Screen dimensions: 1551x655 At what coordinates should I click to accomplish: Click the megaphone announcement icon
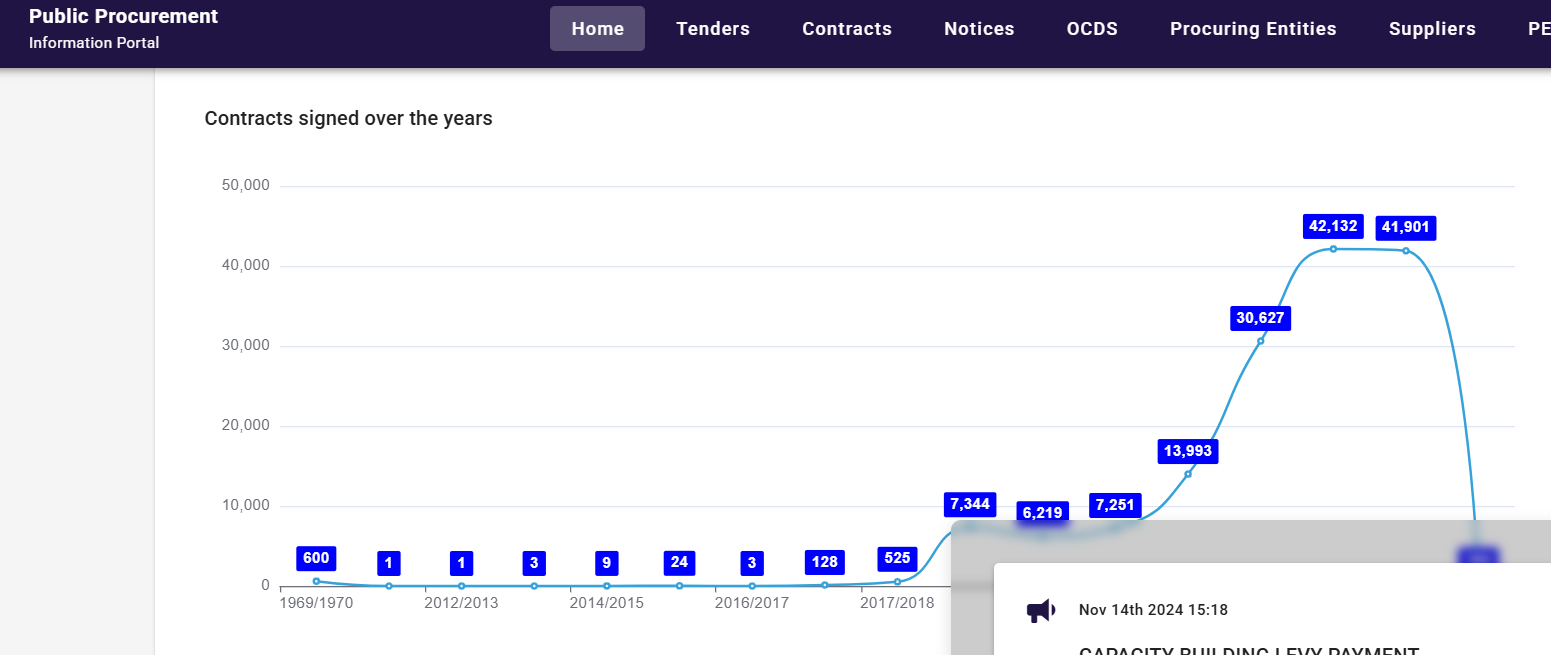pos(1041,610)
